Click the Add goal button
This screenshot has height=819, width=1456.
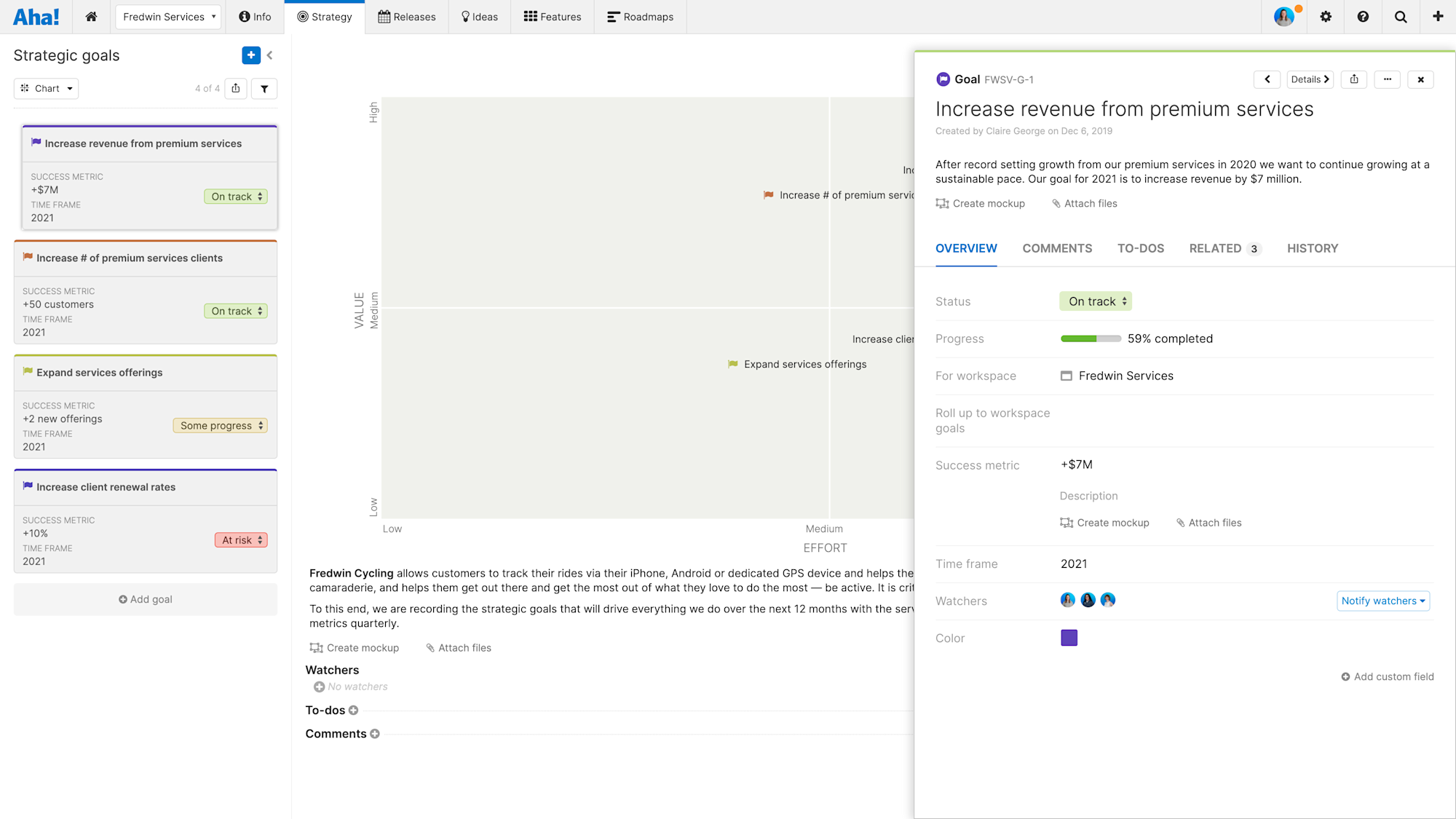pos(146,599)
